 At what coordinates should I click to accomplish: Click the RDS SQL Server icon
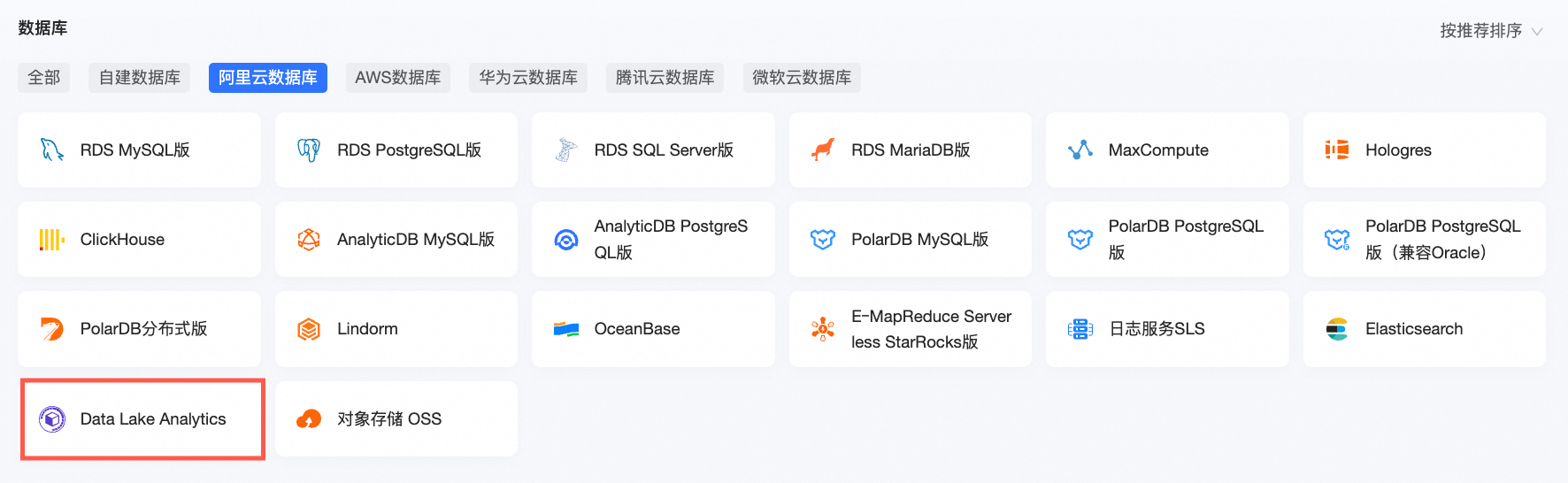565,149
